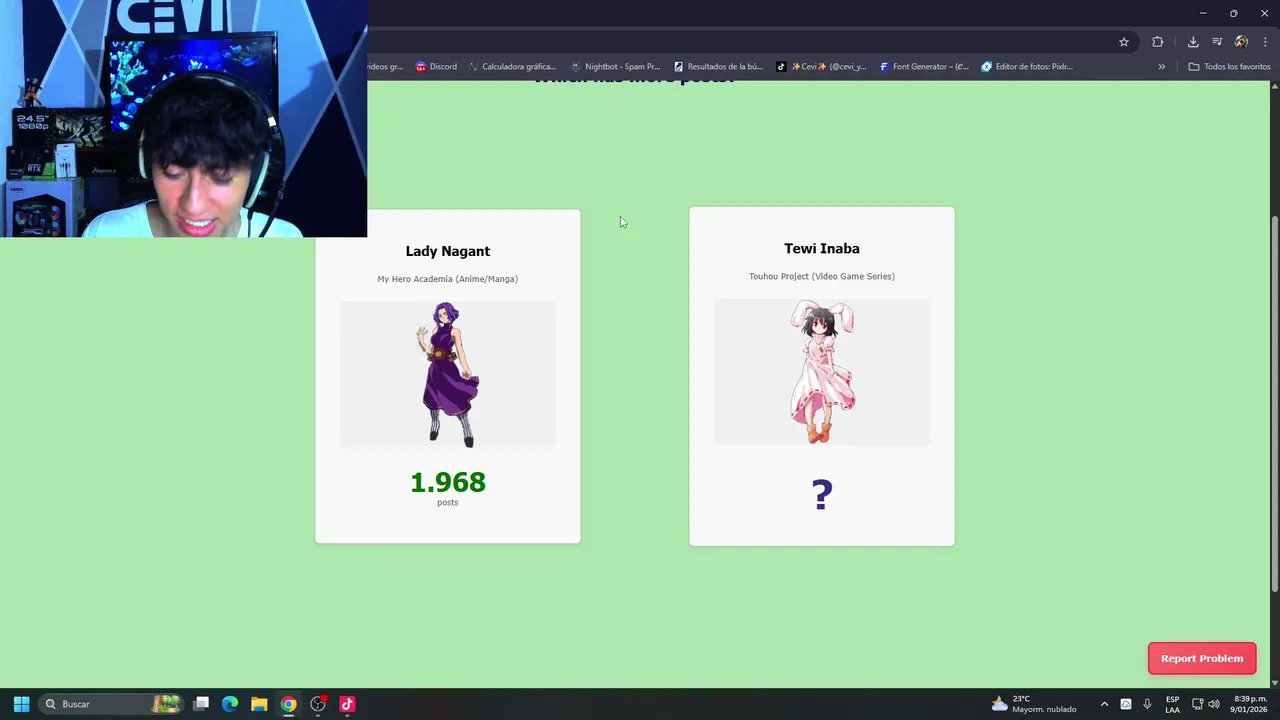
Task: Open the weather widget showing 23°C
Action: (1034, 704)
